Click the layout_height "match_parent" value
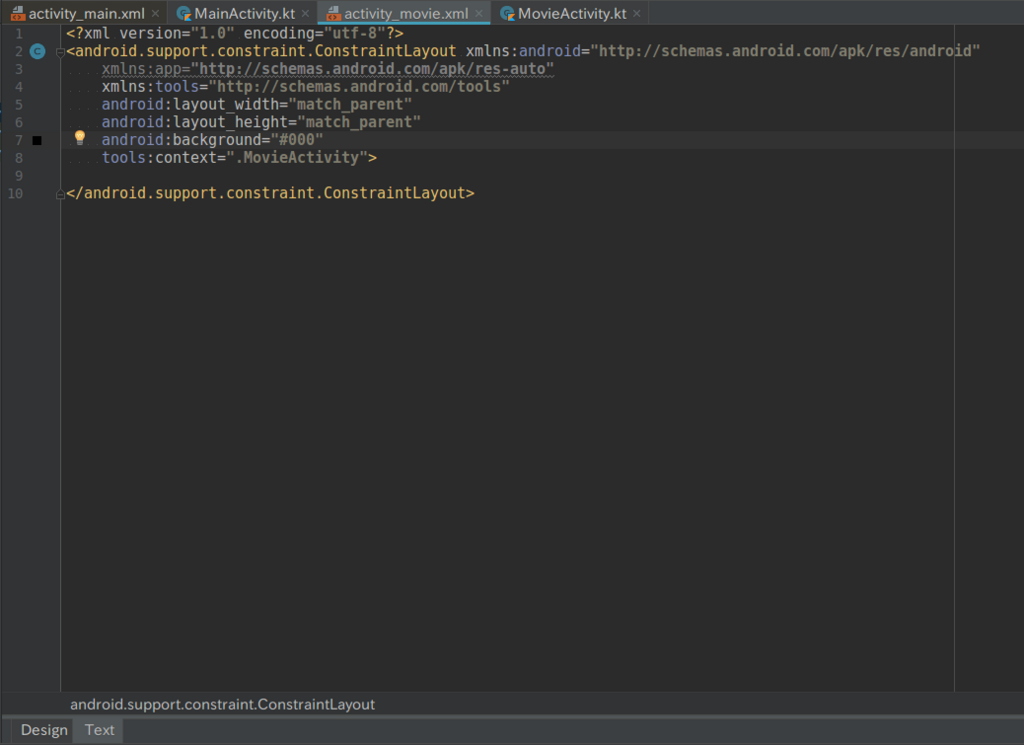1024x745 pixels. (x=359, y=122)
